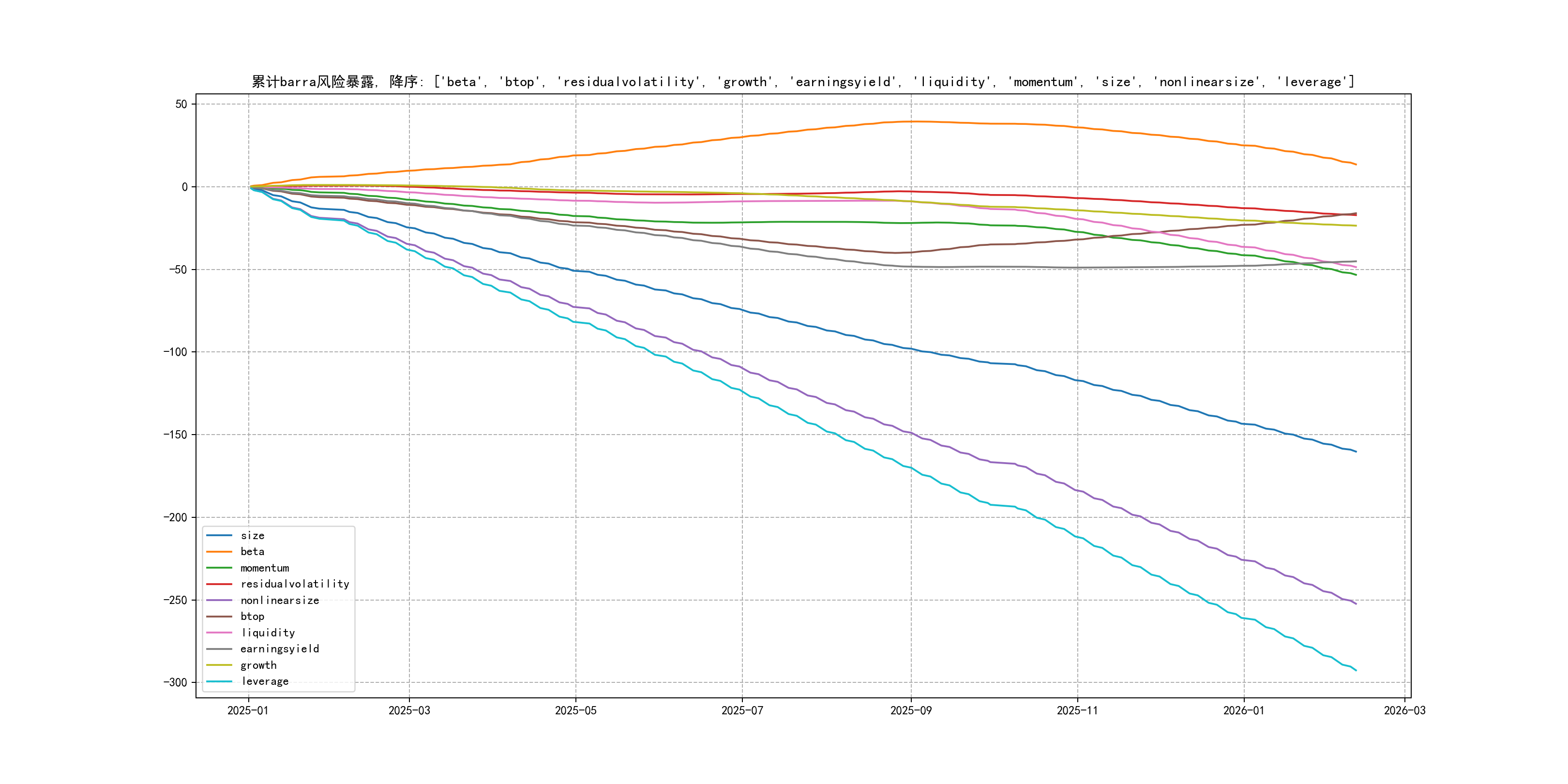This screenshot has width=1568, height=784.
Task: Click the orange beta legend swatch
Action: pyautogui.click(x=219, y=552)
